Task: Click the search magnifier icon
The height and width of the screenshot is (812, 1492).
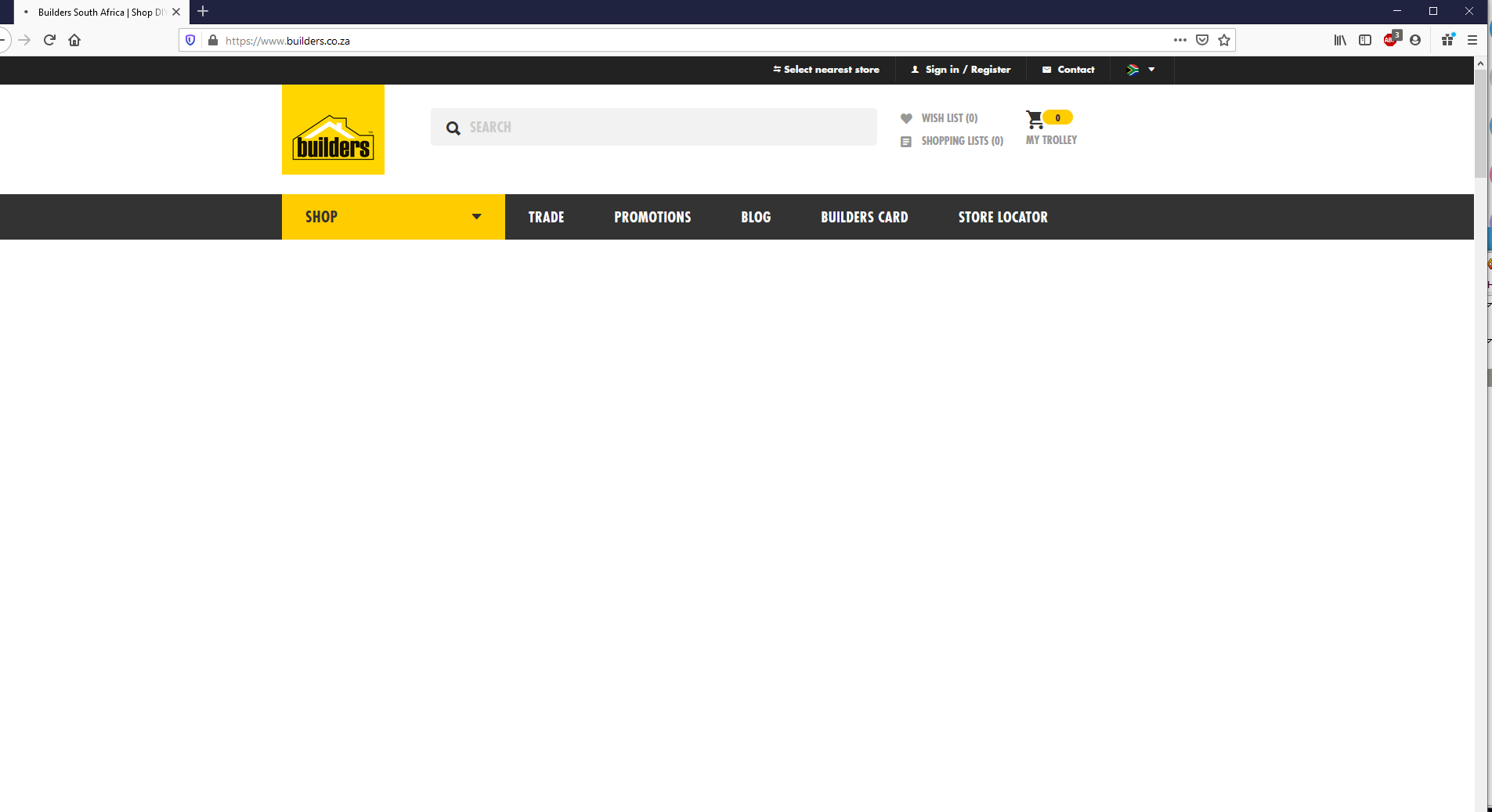Action: tap(453, 128)
